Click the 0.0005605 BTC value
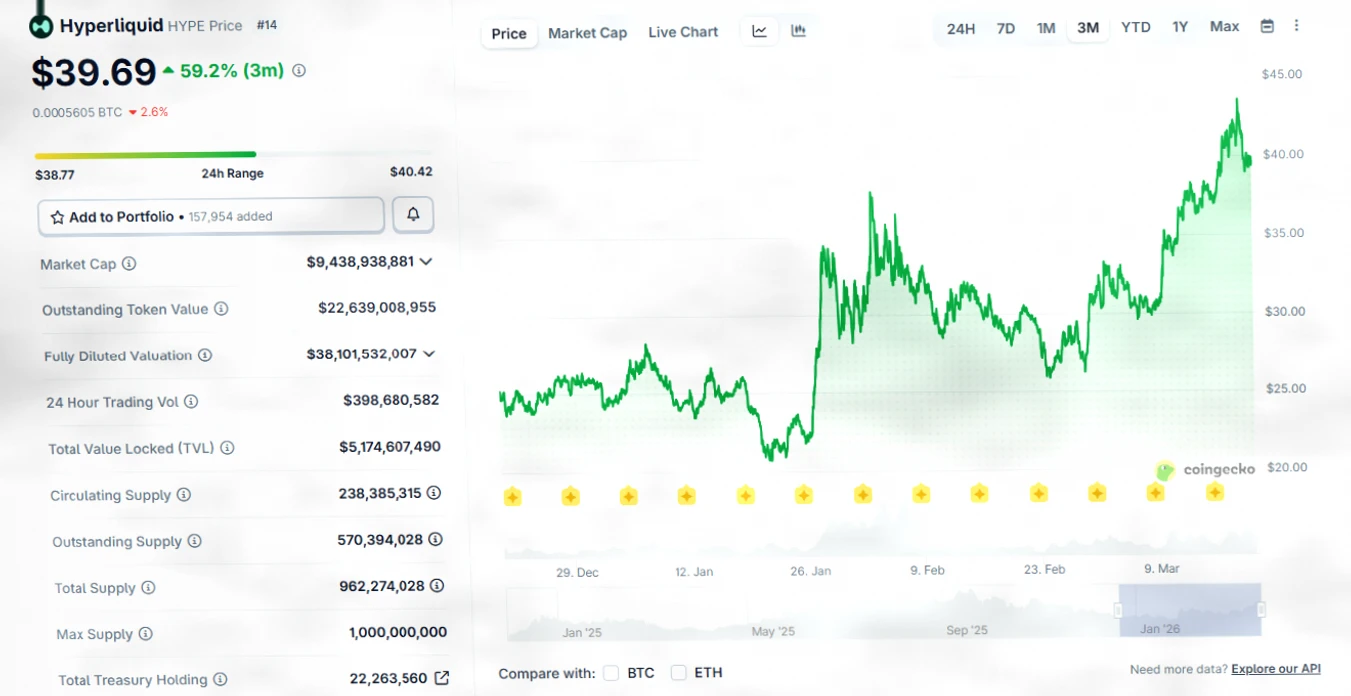The height and width of the screenshot is (696, 1351). pos(77,112)
